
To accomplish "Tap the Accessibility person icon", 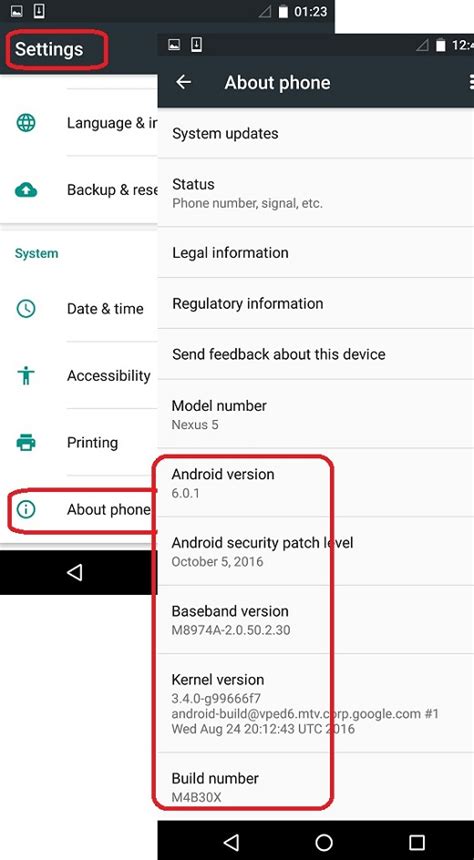I will [26, 376].
